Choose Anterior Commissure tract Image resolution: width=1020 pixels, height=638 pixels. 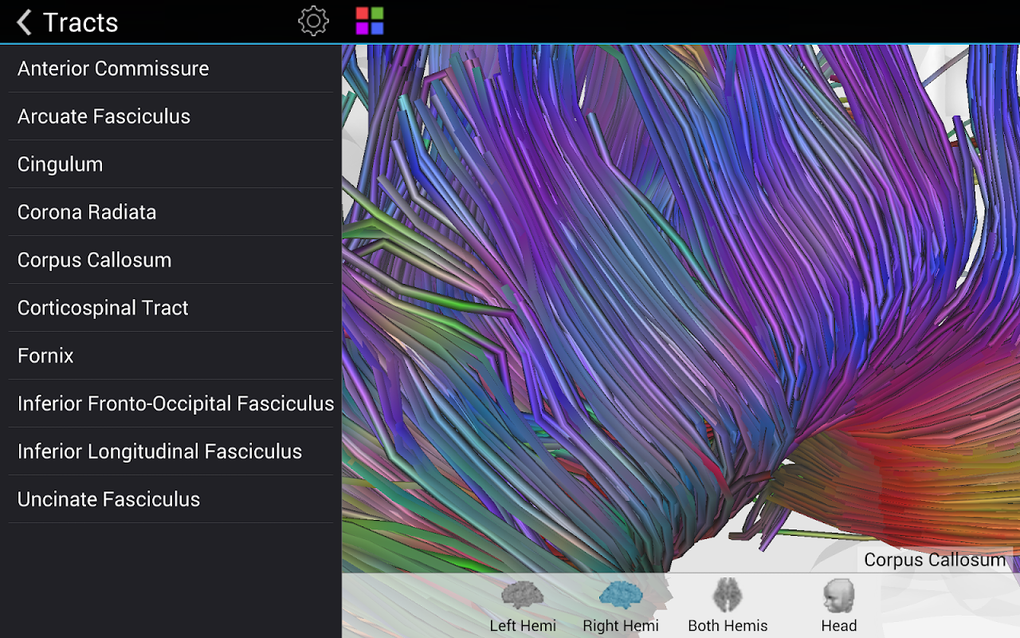170,68
